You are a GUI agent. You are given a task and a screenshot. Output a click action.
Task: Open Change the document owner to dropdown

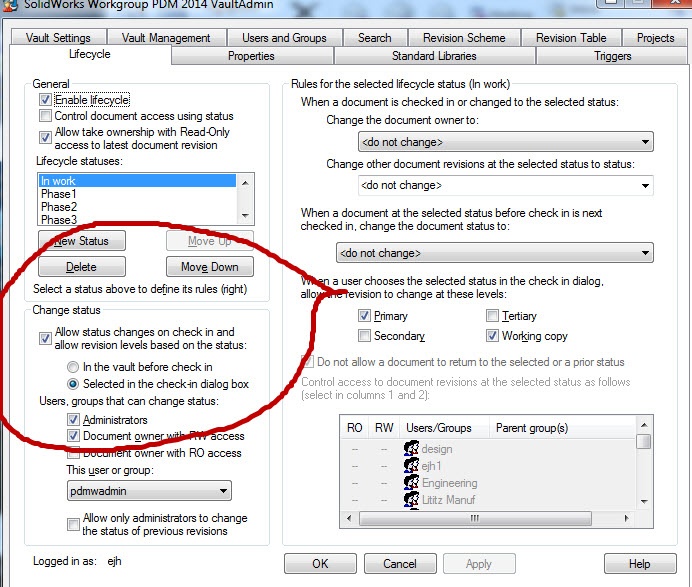506,142
